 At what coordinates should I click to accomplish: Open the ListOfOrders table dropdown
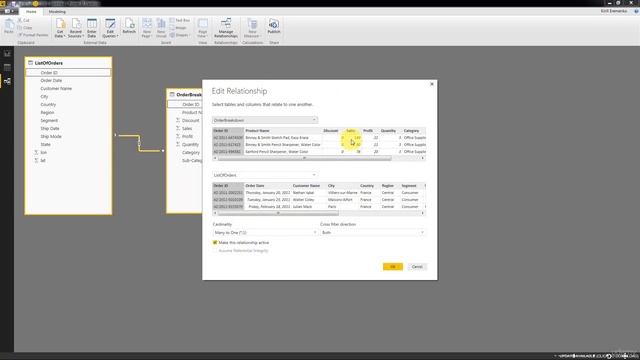tap(265, 175)
